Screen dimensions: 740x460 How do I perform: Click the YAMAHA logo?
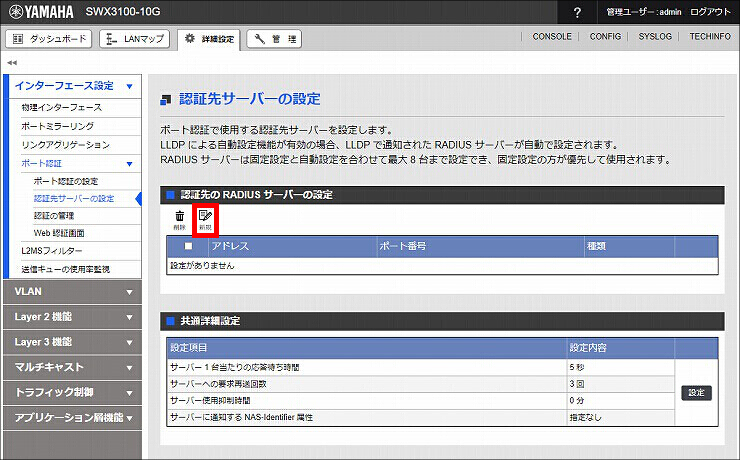click(x=42, y=12)
